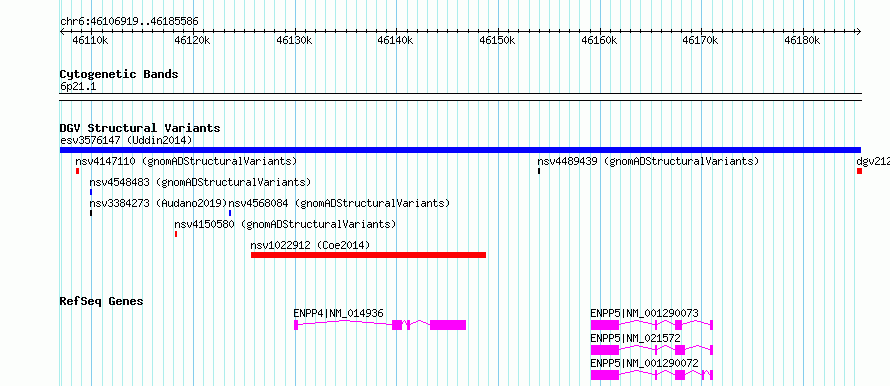Open the ENPP5|NM_001290072 gene label

pos(644,363)
